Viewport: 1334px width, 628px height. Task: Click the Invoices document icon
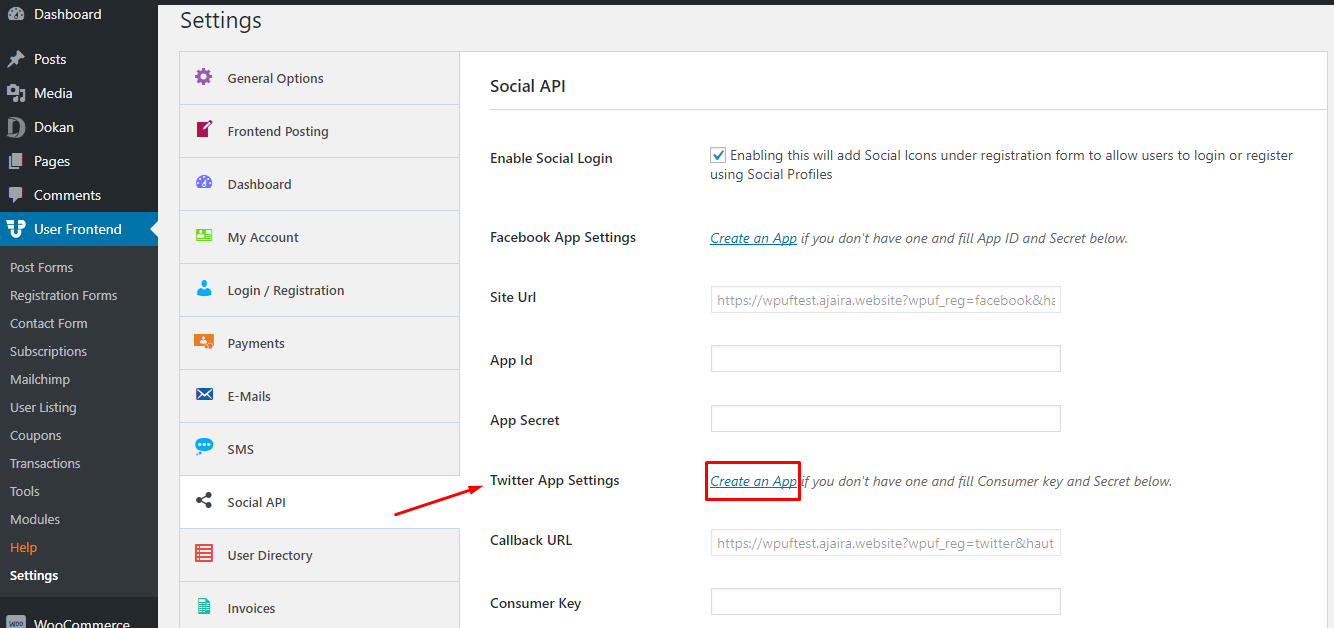204,607
